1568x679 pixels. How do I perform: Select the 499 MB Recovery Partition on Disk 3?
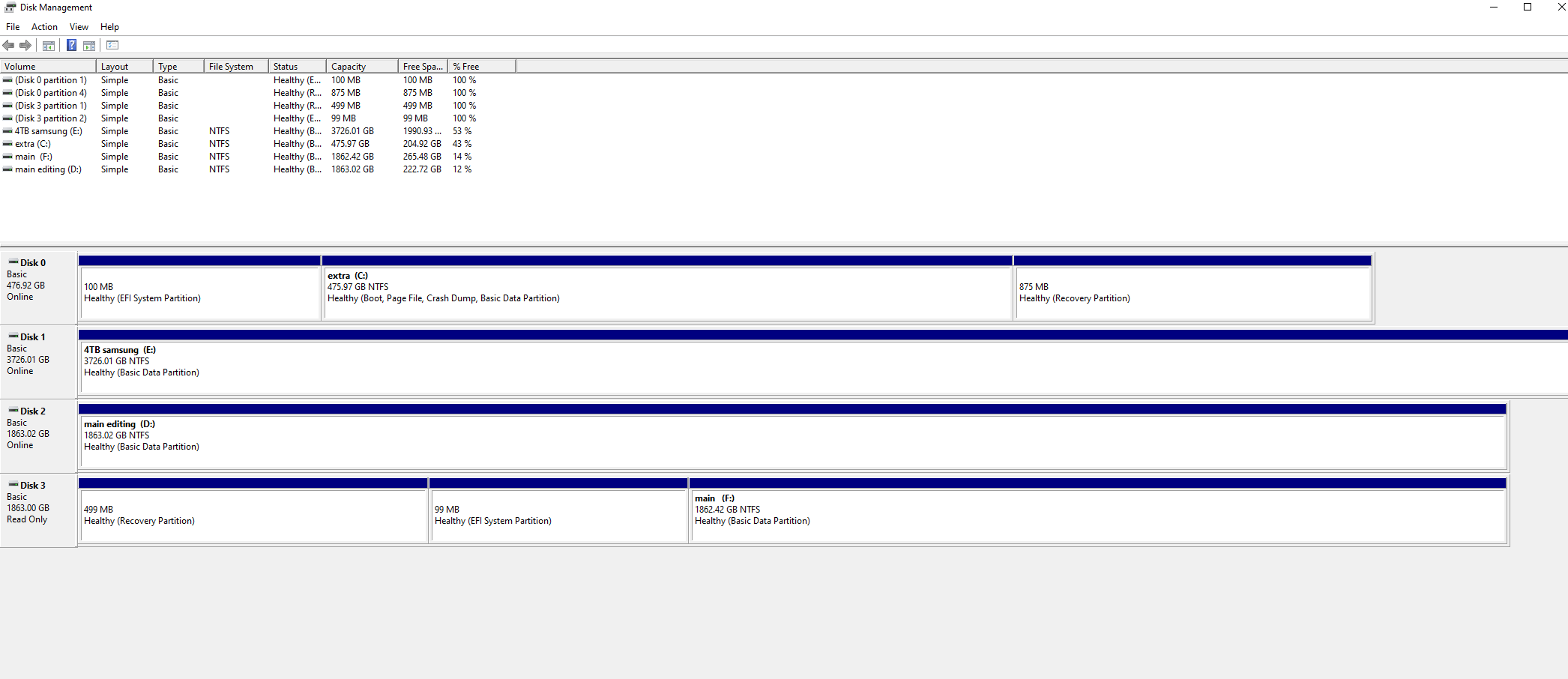click(253, 510)
